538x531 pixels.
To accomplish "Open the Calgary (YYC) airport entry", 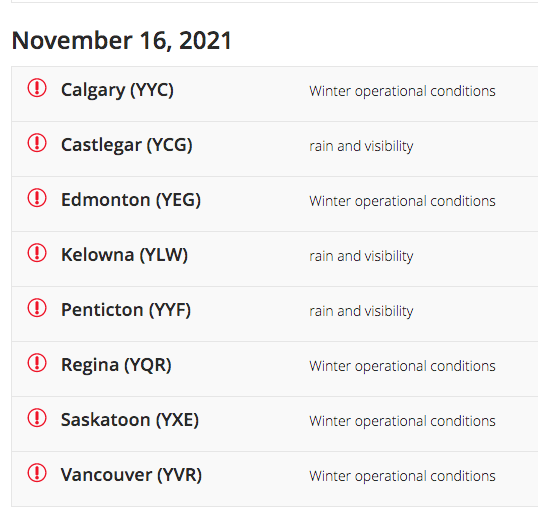I will pyautogui.click(x=117, y=90).
